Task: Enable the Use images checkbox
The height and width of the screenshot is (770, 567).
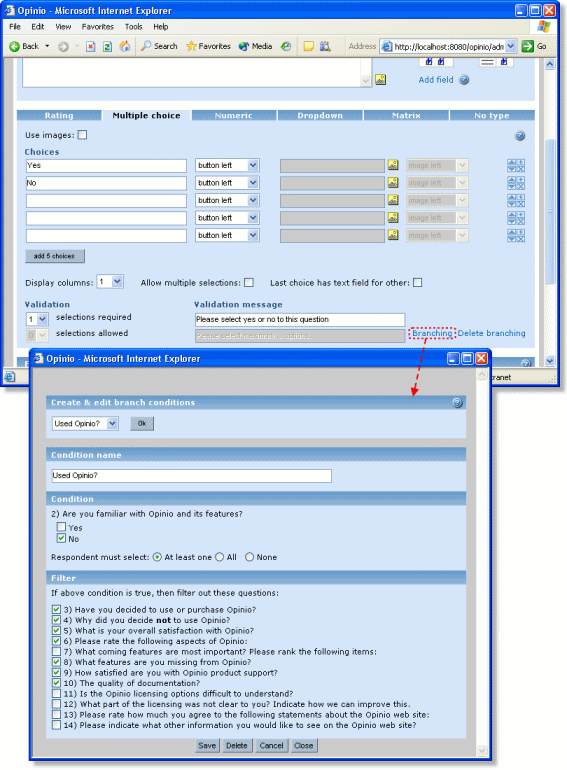Action: coord(82,135)
